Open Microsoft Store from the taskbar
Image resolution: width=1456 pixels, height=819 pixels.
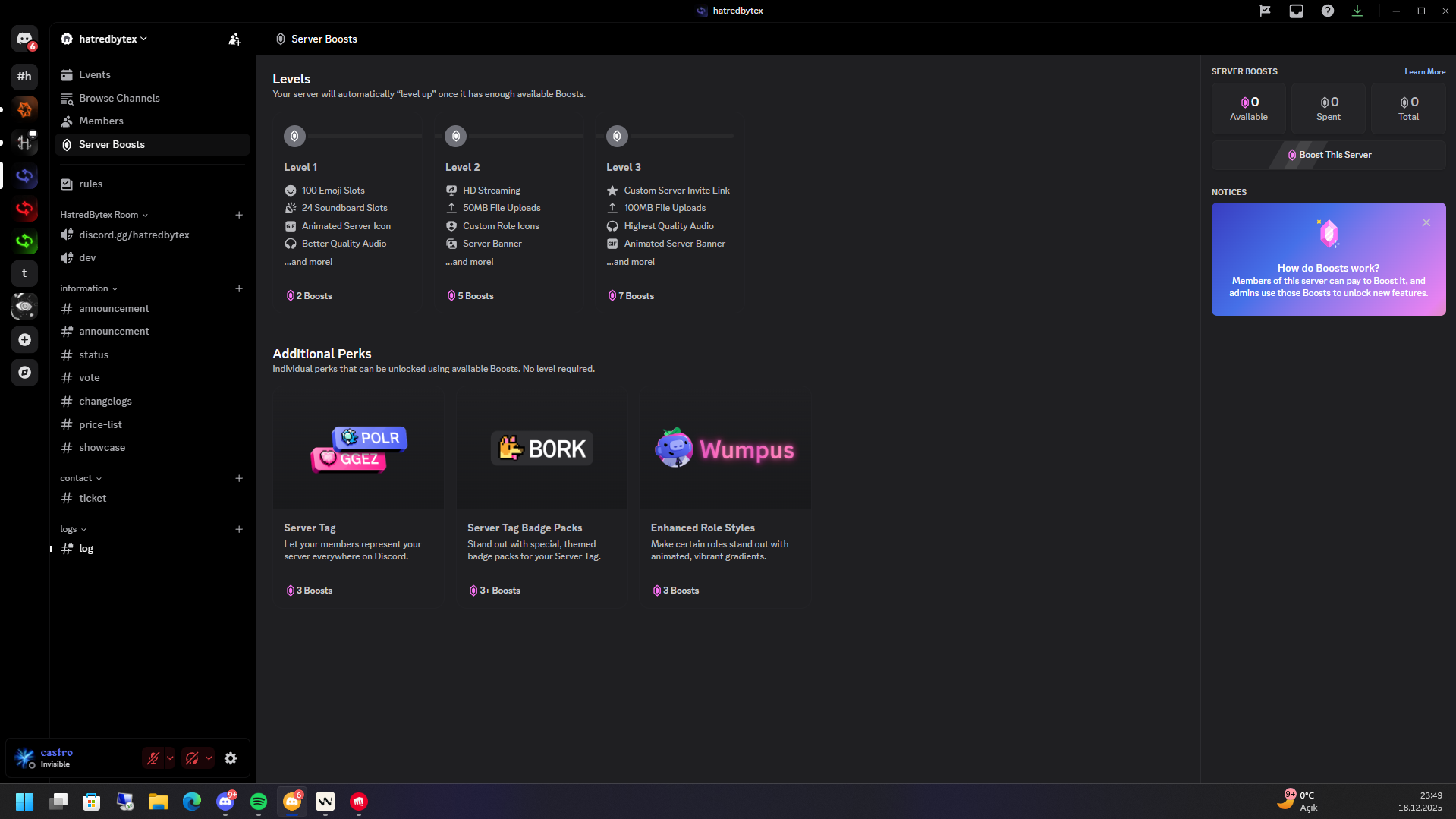click(92, 802)
